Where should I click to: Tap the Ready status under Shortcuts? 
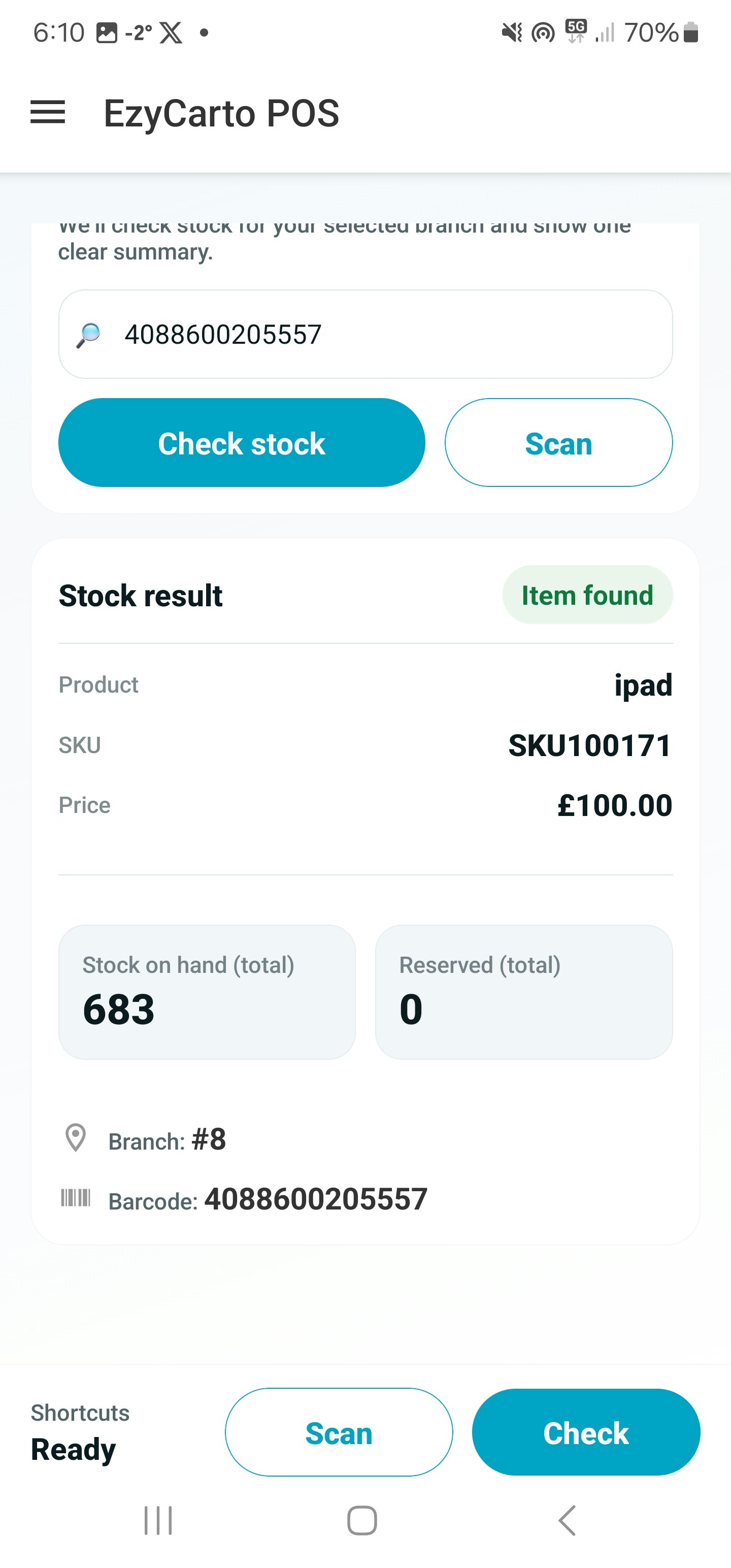pyautogui.click(x=73, y=1448)
